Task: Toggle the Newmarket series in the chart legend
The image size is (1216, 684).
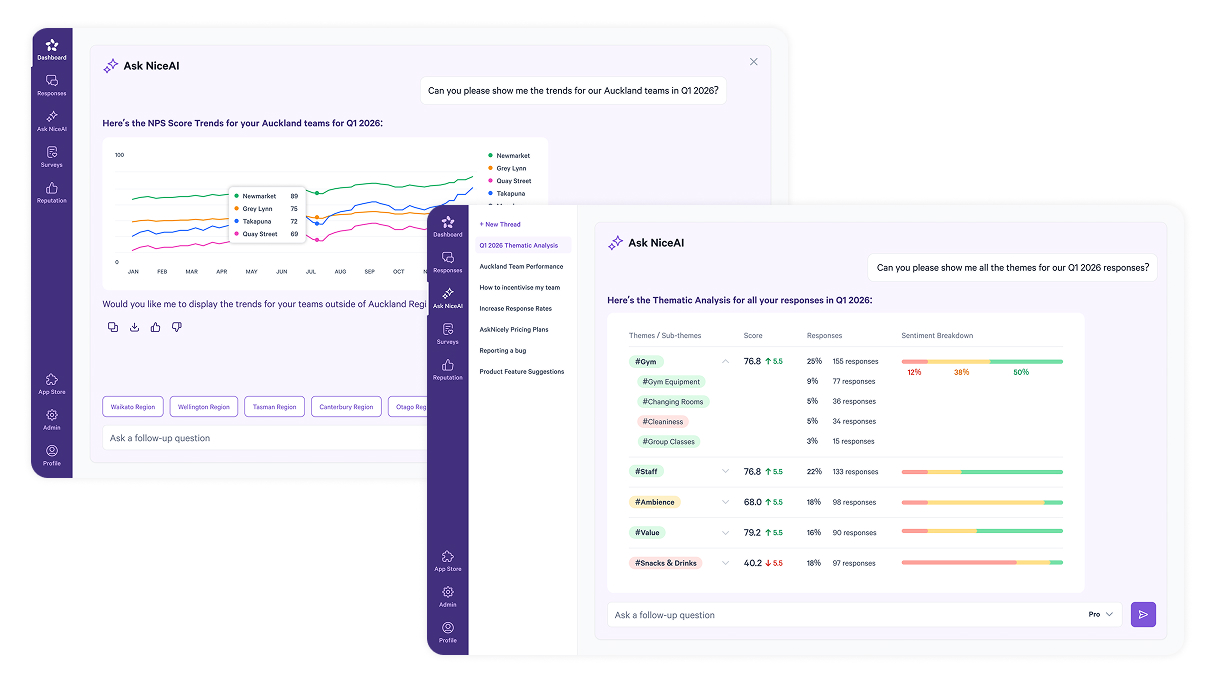Action: click(x=509, y=156)
